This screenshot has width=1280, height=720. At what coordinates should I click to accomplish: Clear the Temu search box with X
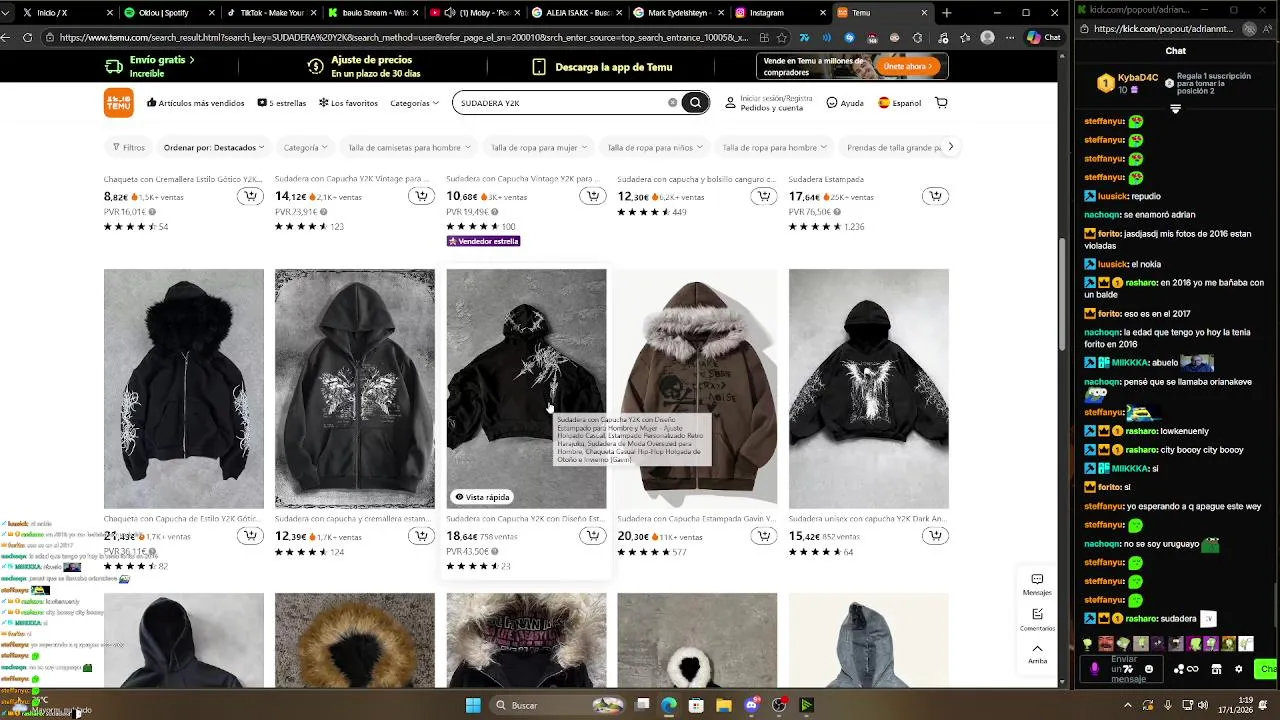672,103
